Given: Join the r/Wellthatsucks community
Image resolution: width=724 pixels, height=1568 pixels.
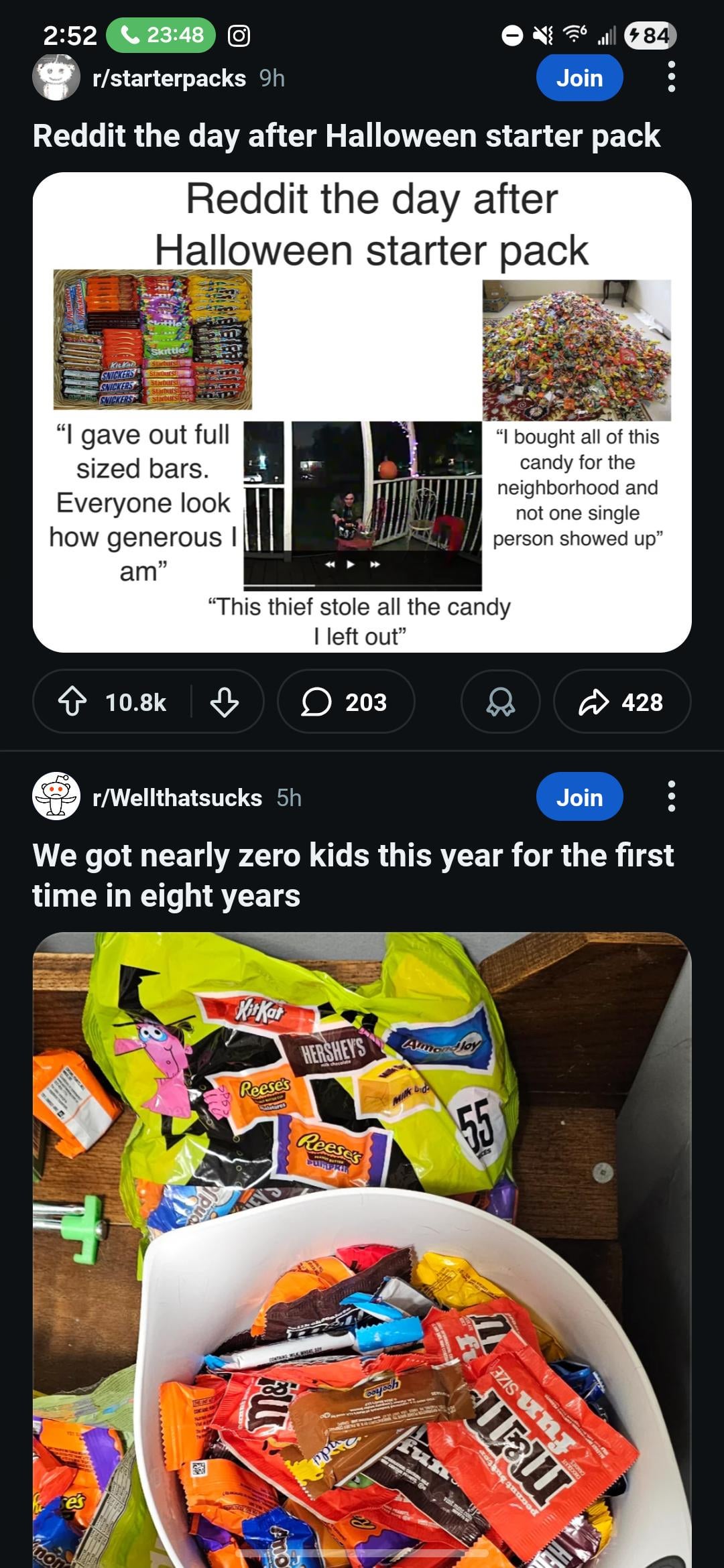Looking at the screenshot, I should pyautogui.click(x=580, y=797).
